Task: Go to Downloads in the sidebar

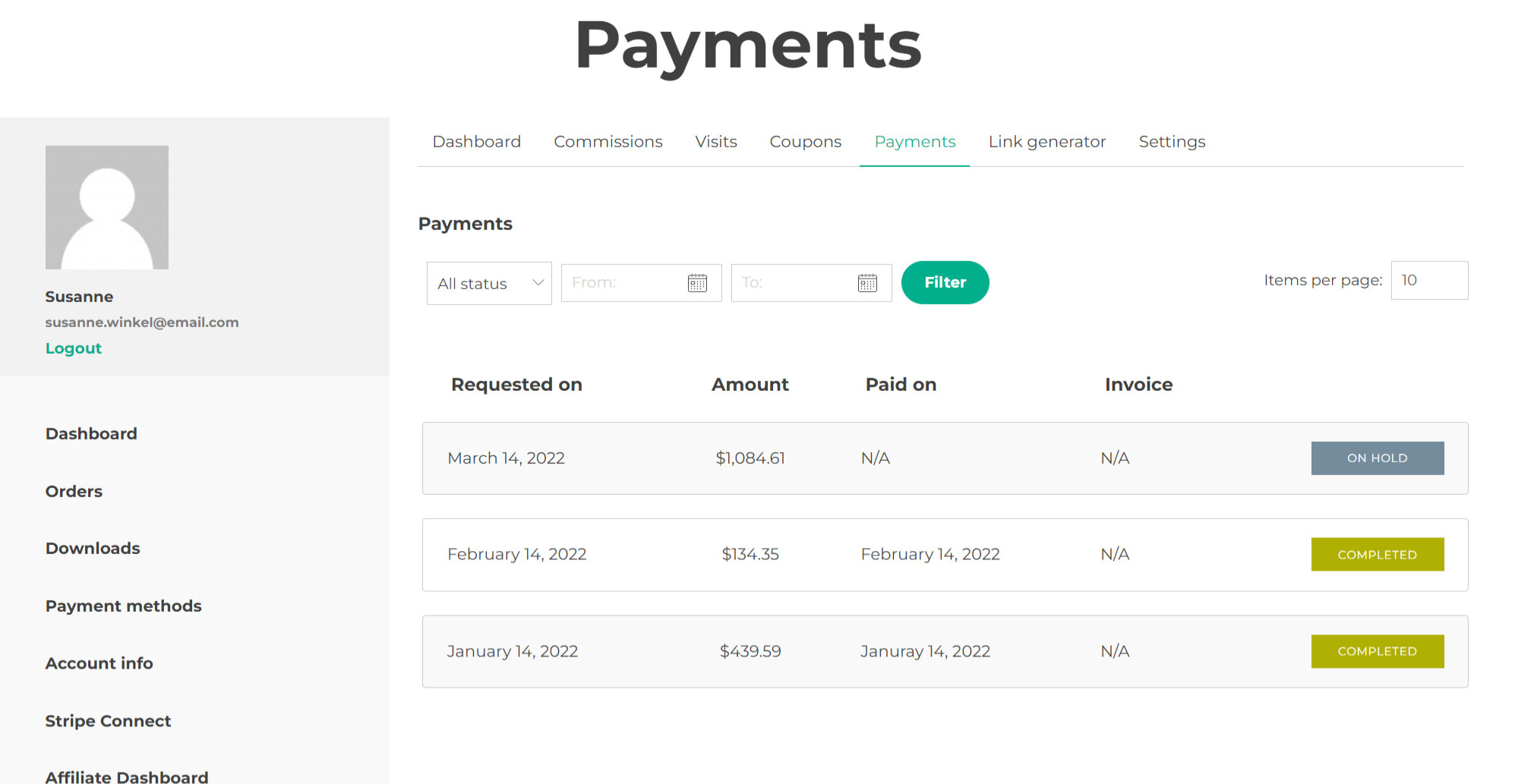Action: pos(93,548)
